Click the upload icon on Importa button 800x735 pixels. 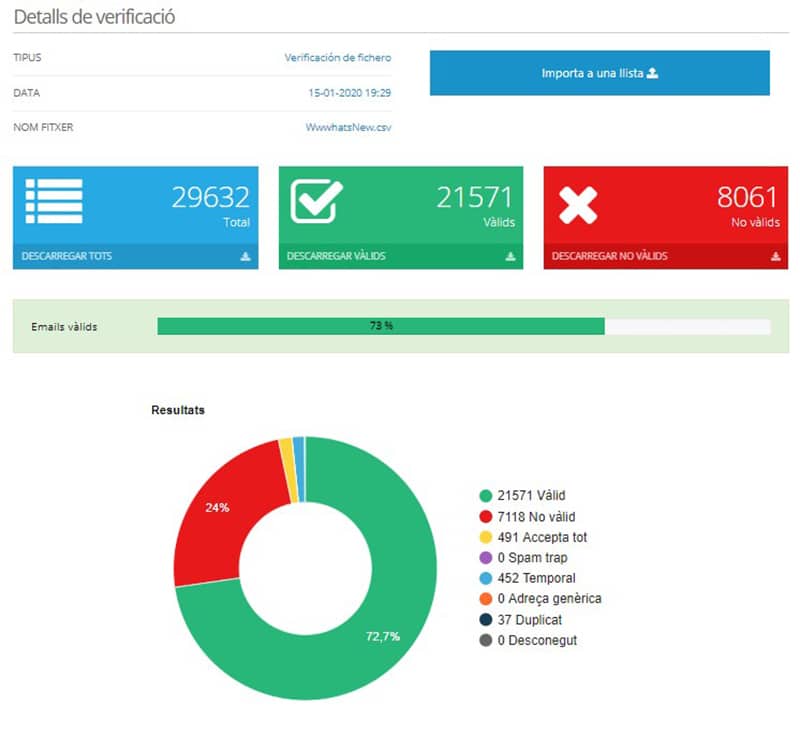(x=652, y=73)
